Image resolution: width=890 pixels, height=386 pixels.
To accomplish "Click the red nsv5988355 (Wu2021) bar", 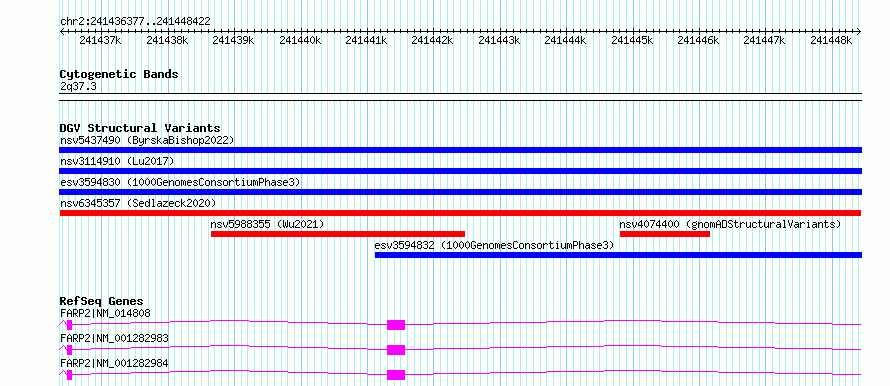I will (338, 234).
